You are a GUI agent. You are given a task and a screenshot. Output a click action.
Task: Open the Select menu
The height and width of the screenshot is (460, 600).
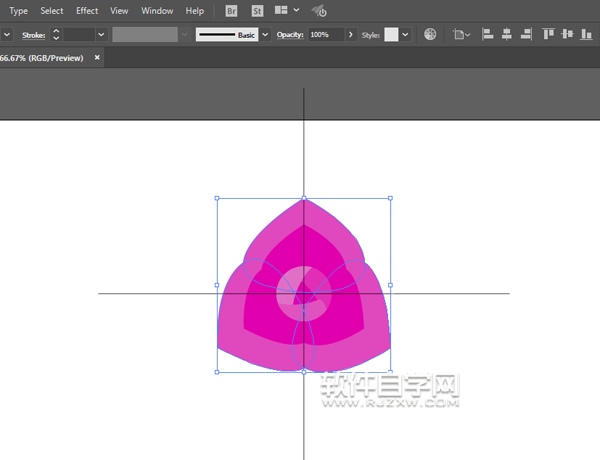(51, 11)
